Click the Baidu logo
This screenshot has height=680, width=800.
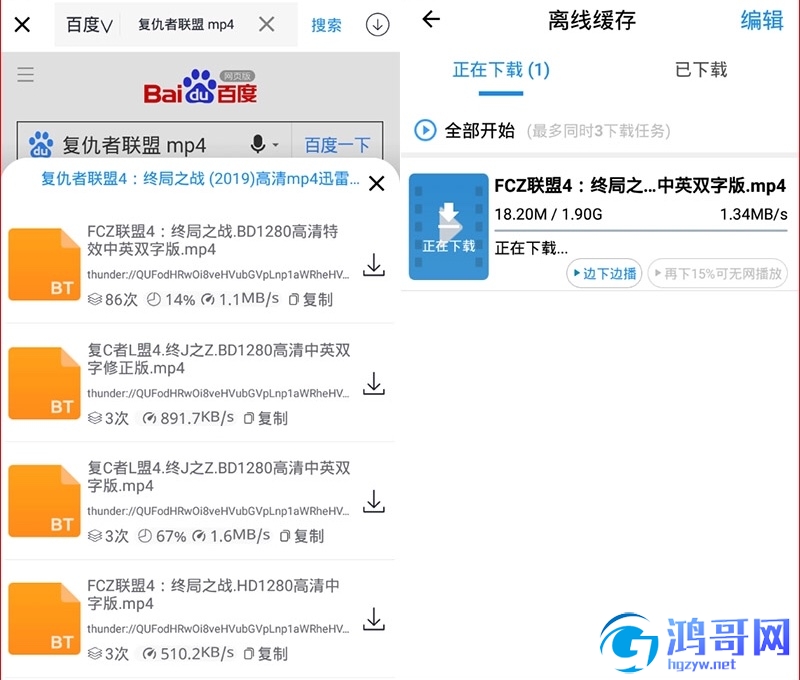click(201, 87)
